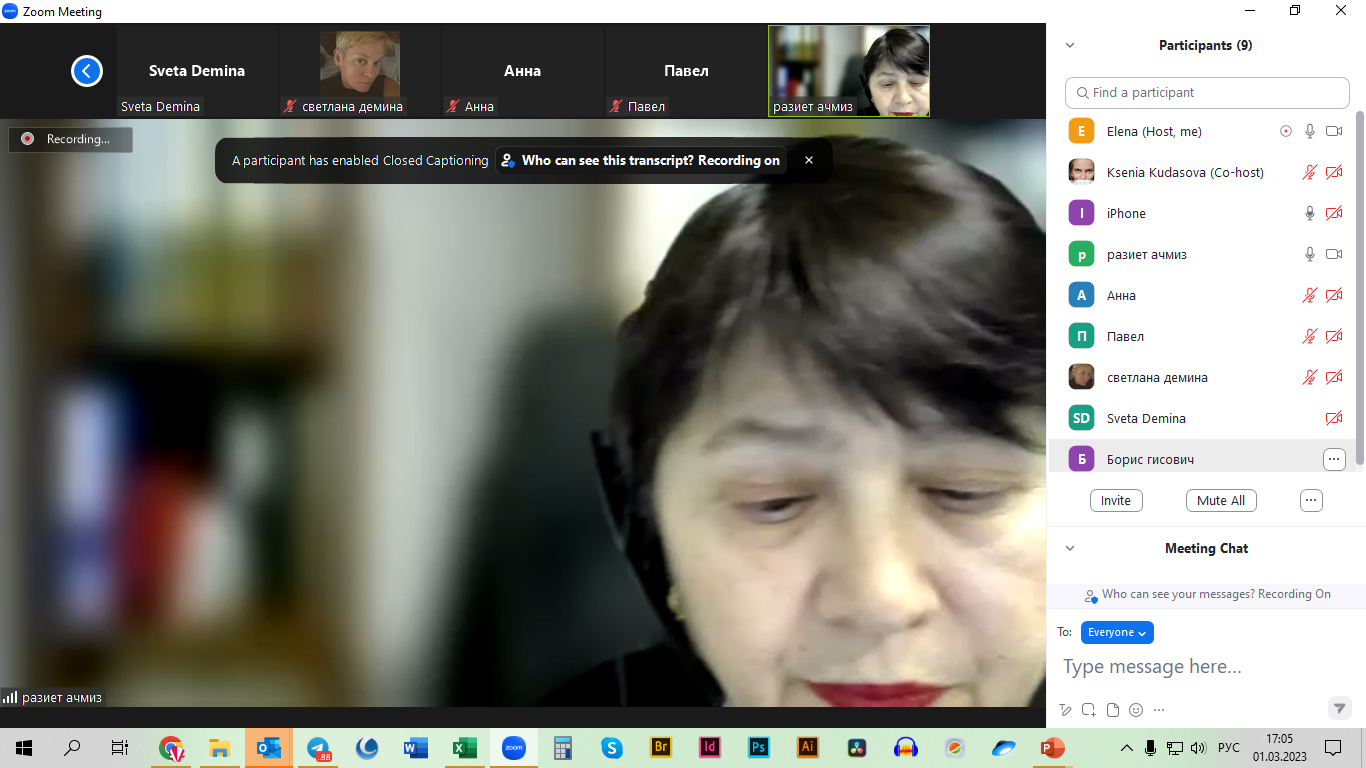This screenshot has height=768, width=1366.
Task: Collapse the Participants panel chevron
Action: [1070, 45]
